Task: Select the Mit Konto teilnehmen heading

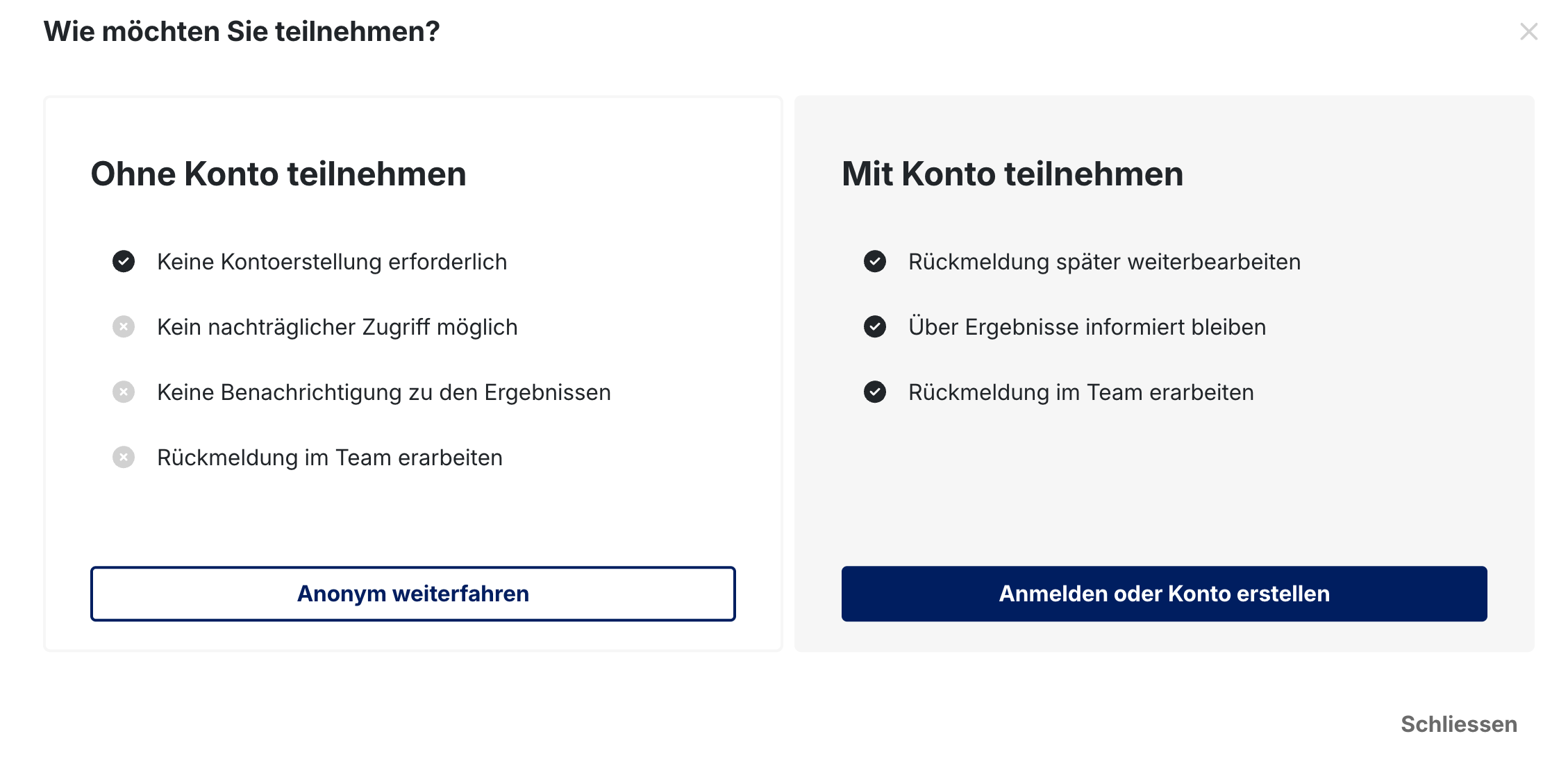Action: point(1012,174)
